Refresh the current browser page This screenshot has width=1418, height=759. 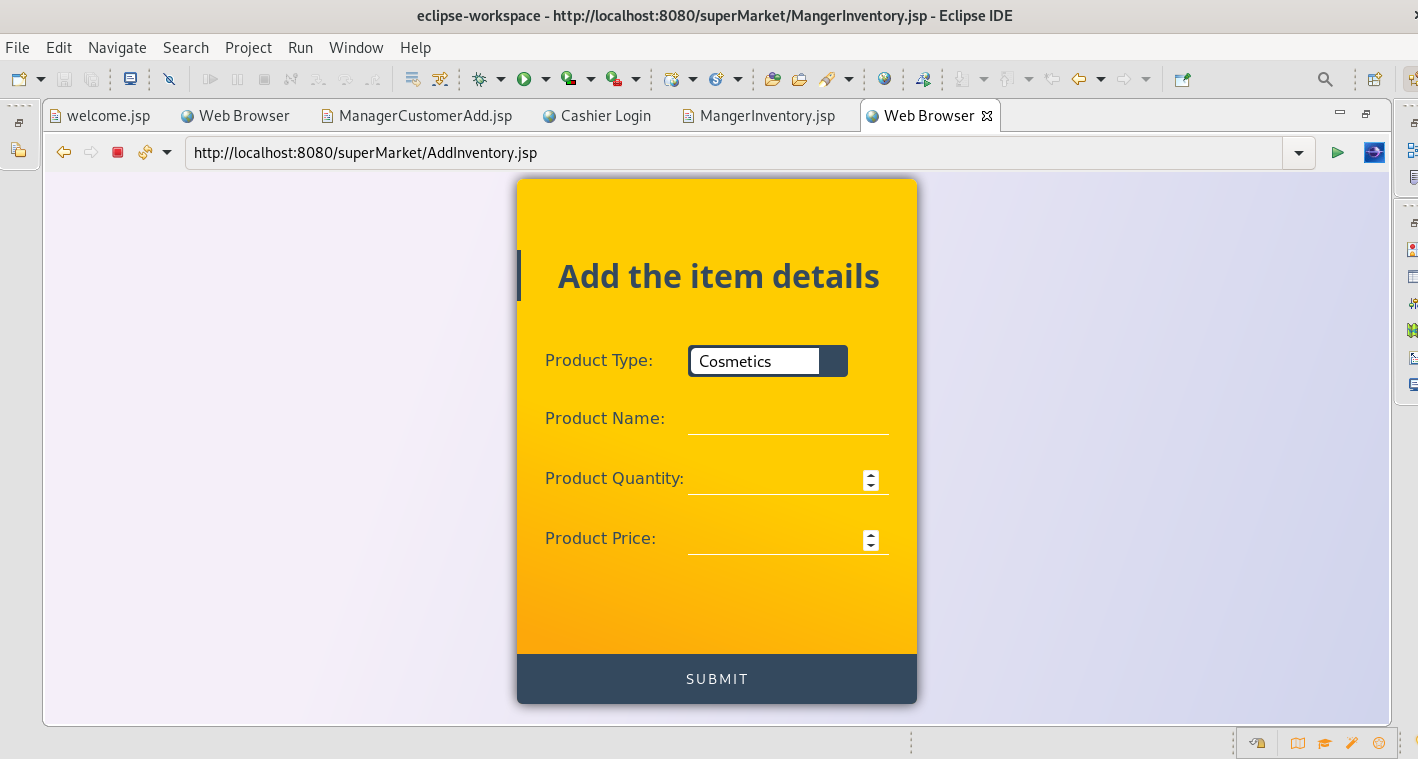pos(144,152)
